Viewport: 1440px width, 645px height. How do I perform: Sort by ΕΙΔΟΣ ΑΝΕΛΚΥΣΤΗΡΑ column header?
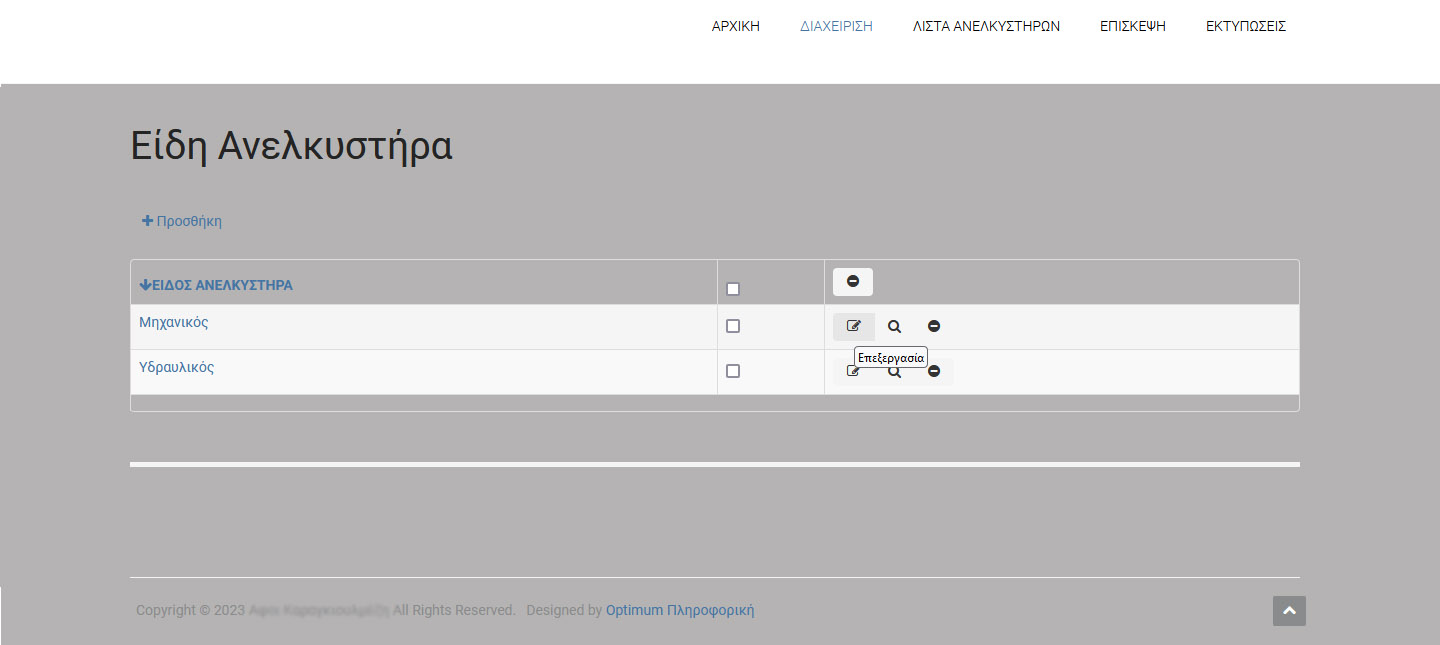(216, 285)
